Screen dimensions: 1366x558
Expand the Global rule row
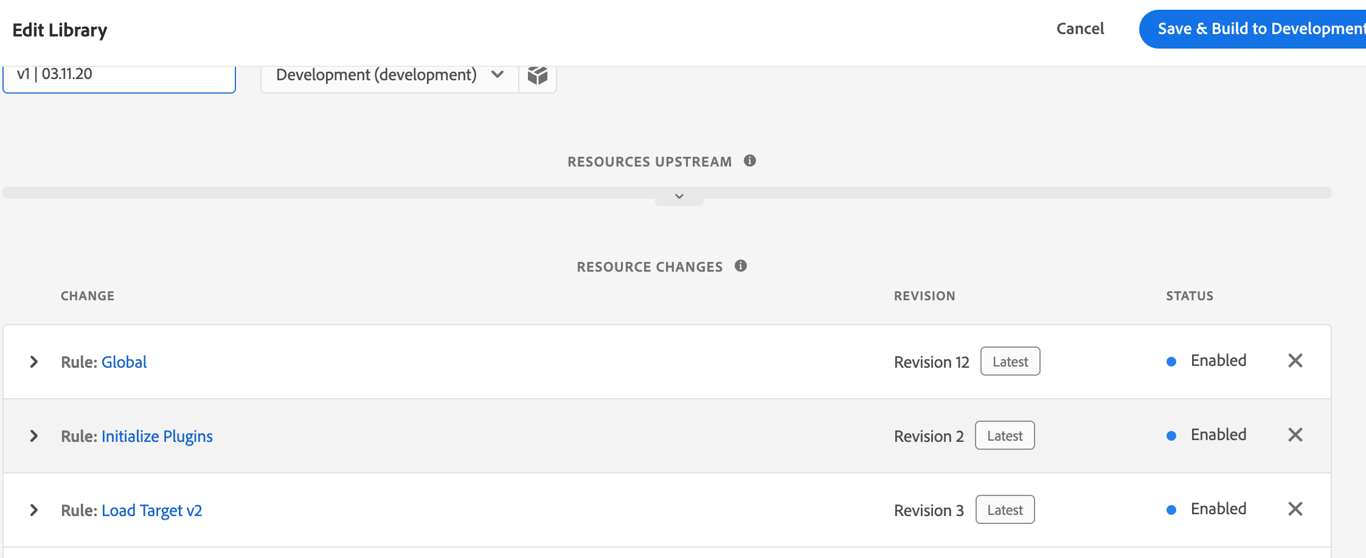[x=34, y=362]
